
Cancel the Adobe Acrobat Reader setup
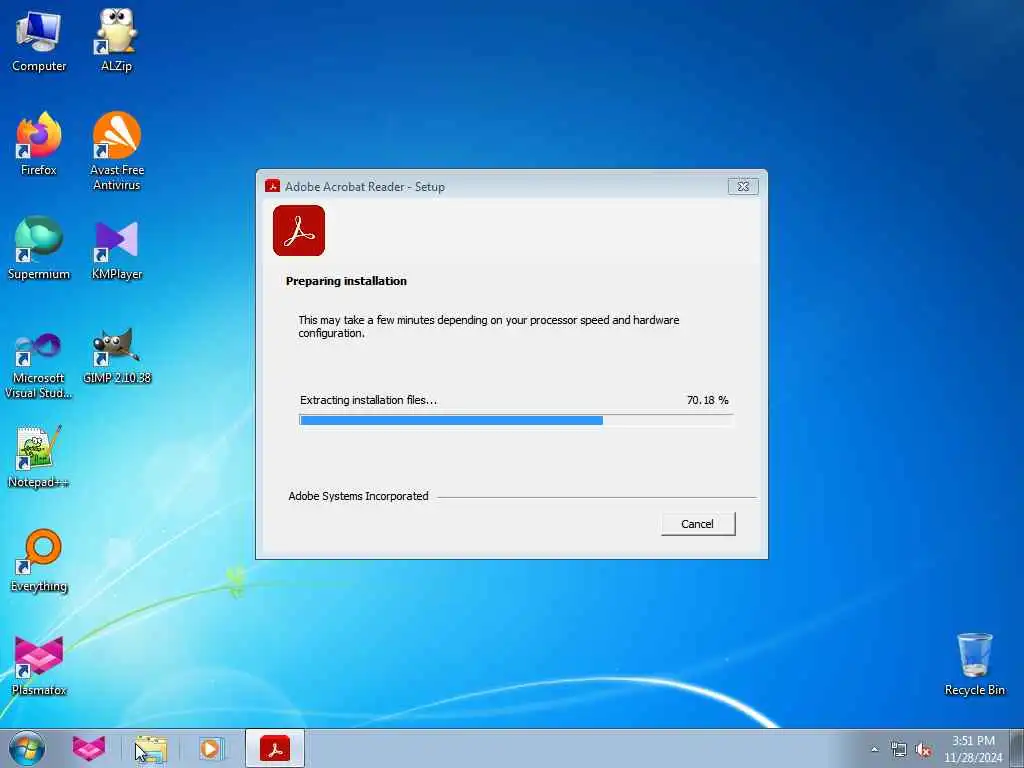698,524
